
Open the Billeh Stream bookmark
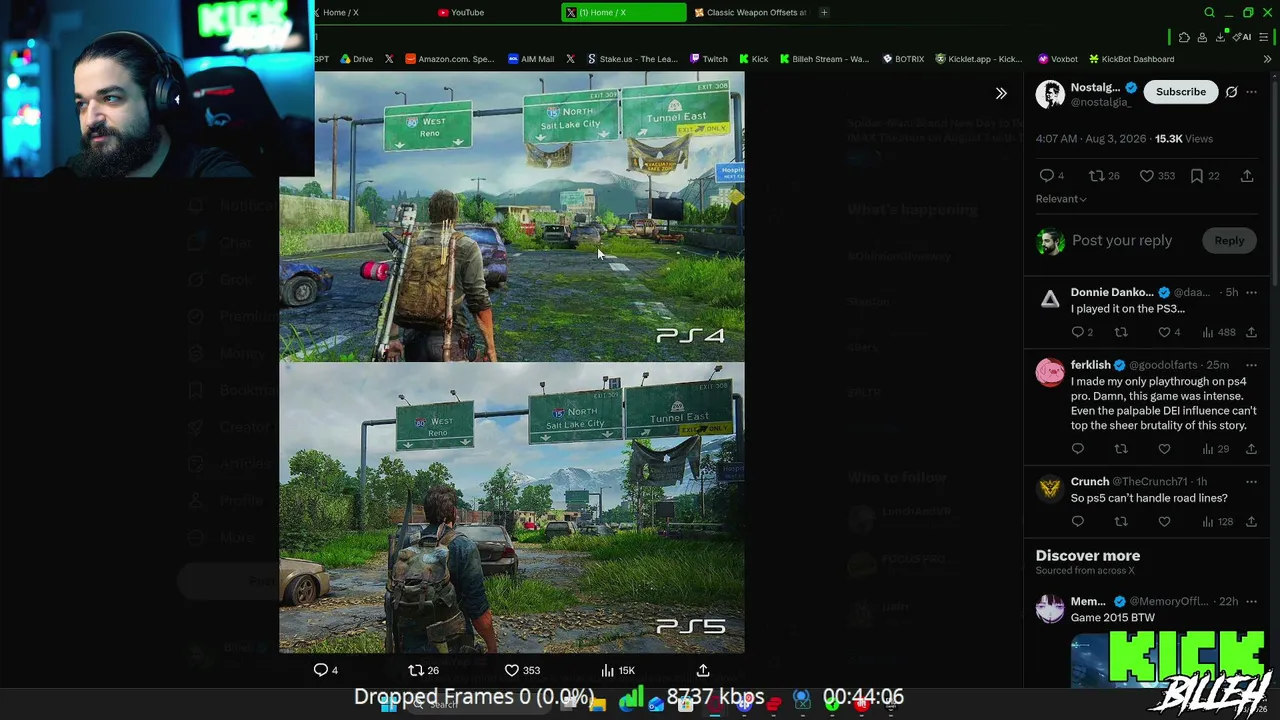point(825,59)
